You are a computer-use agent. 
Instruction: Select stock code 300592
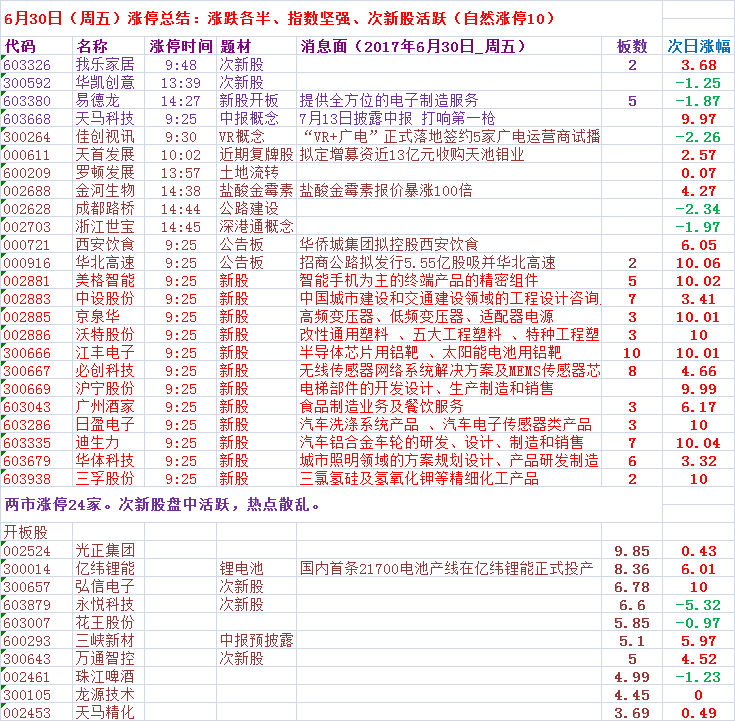pyautogui.click(x=36, y=83)
